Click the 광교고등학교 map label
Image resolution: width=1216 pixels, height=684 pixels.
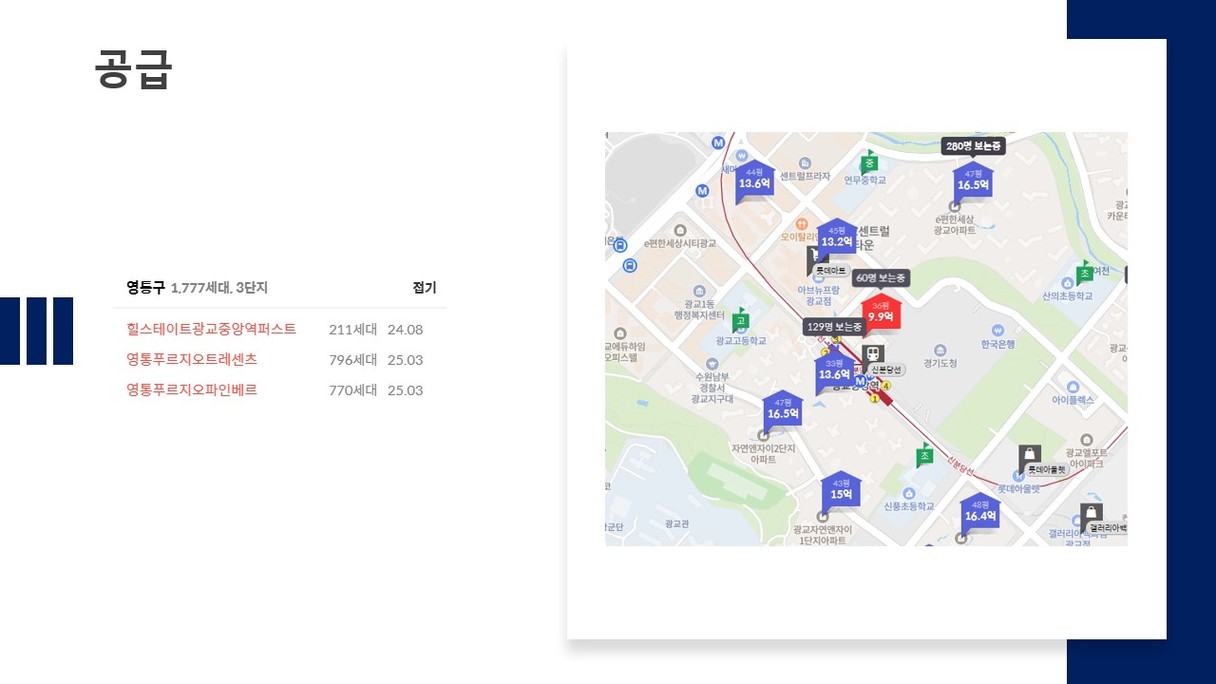(741, 341)
